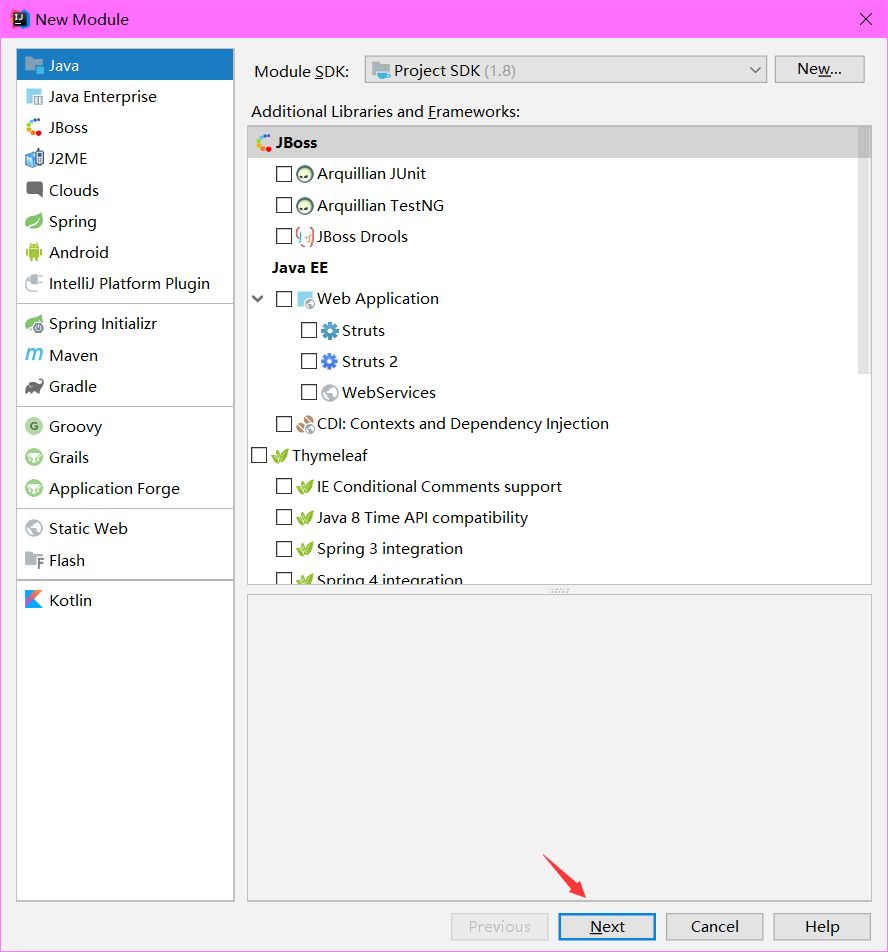Enable Java 8 Time API compatibility checkbox
Image resolution: width=888 pixels, height=952 pixels.
tap(283, 517)
